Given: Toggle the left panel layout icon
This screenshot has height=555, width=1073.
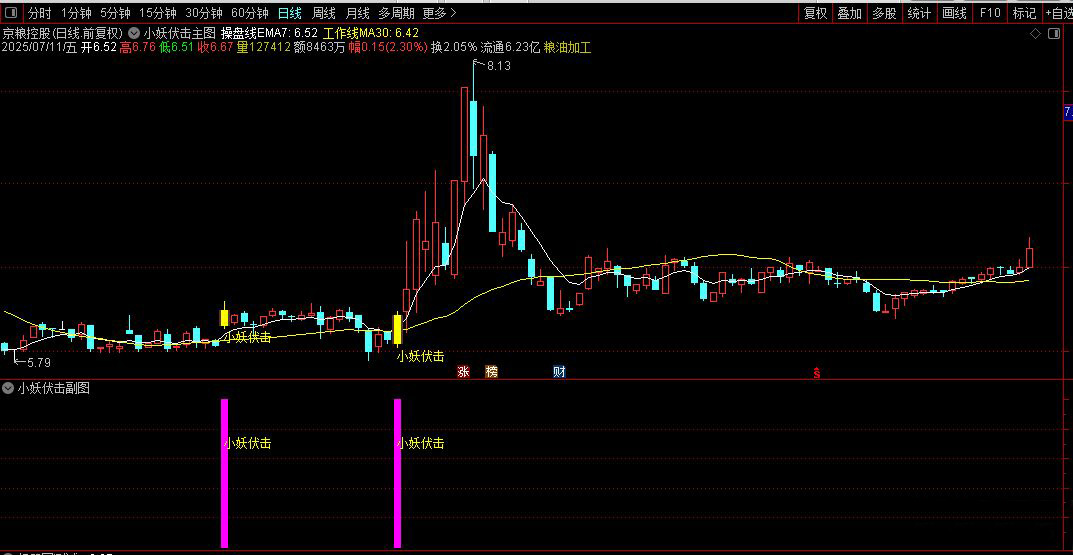Looking at the screenshot, I should [12, 12].
